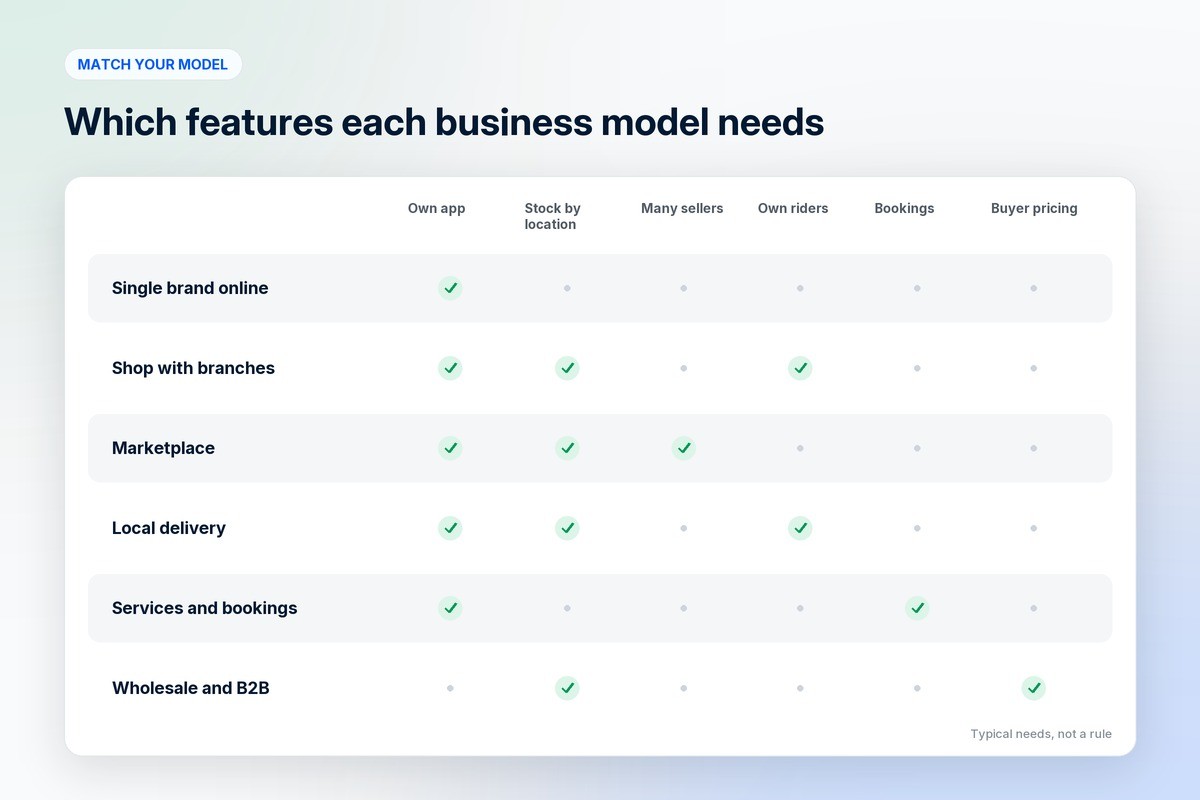
Task: Click the Own app checkmark for Local delivery
Action: (x=450, y=528)
